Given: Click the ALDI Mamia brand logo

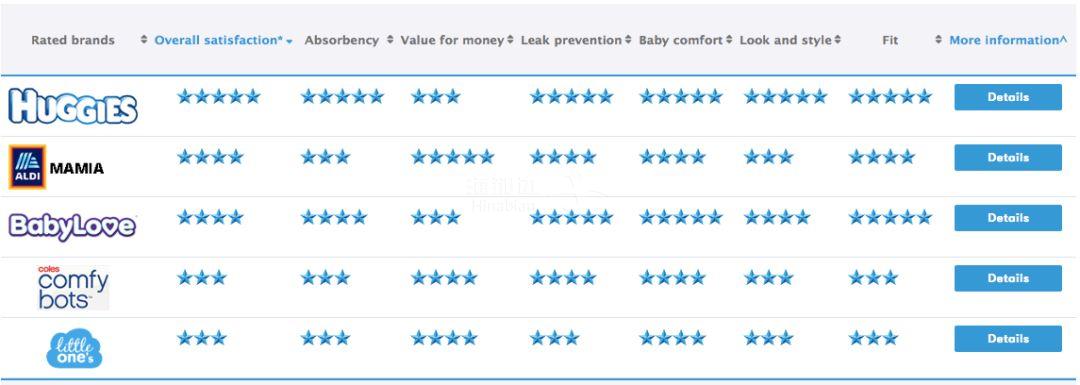Looking at the screenshot, I should [x=56, y=167].
